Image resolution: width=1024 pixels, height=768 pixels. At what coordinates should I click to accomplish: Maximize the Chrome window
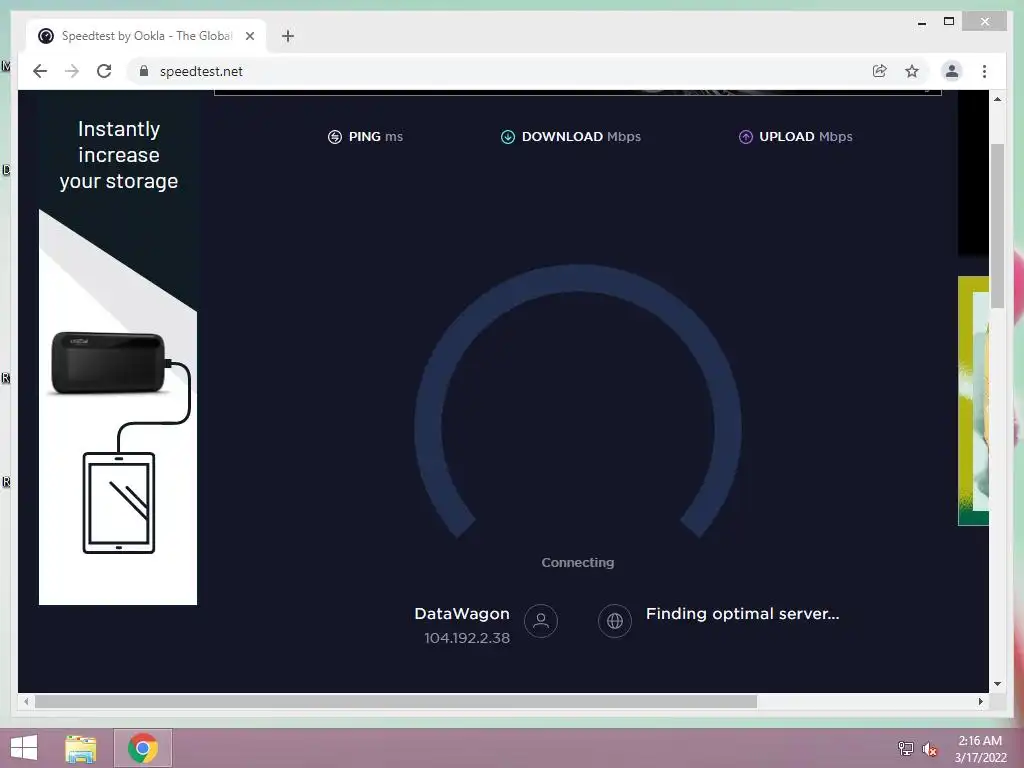(x=949, y=22)
